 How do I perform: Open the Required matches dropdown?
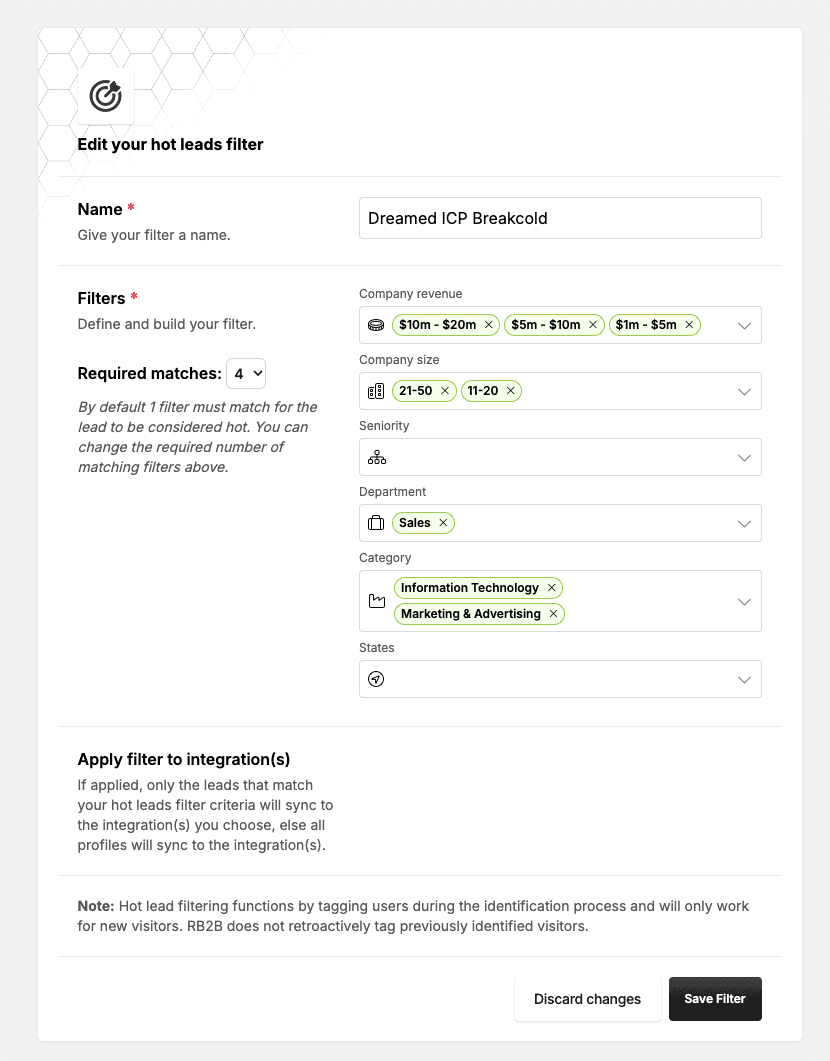[x=246, y=373]
